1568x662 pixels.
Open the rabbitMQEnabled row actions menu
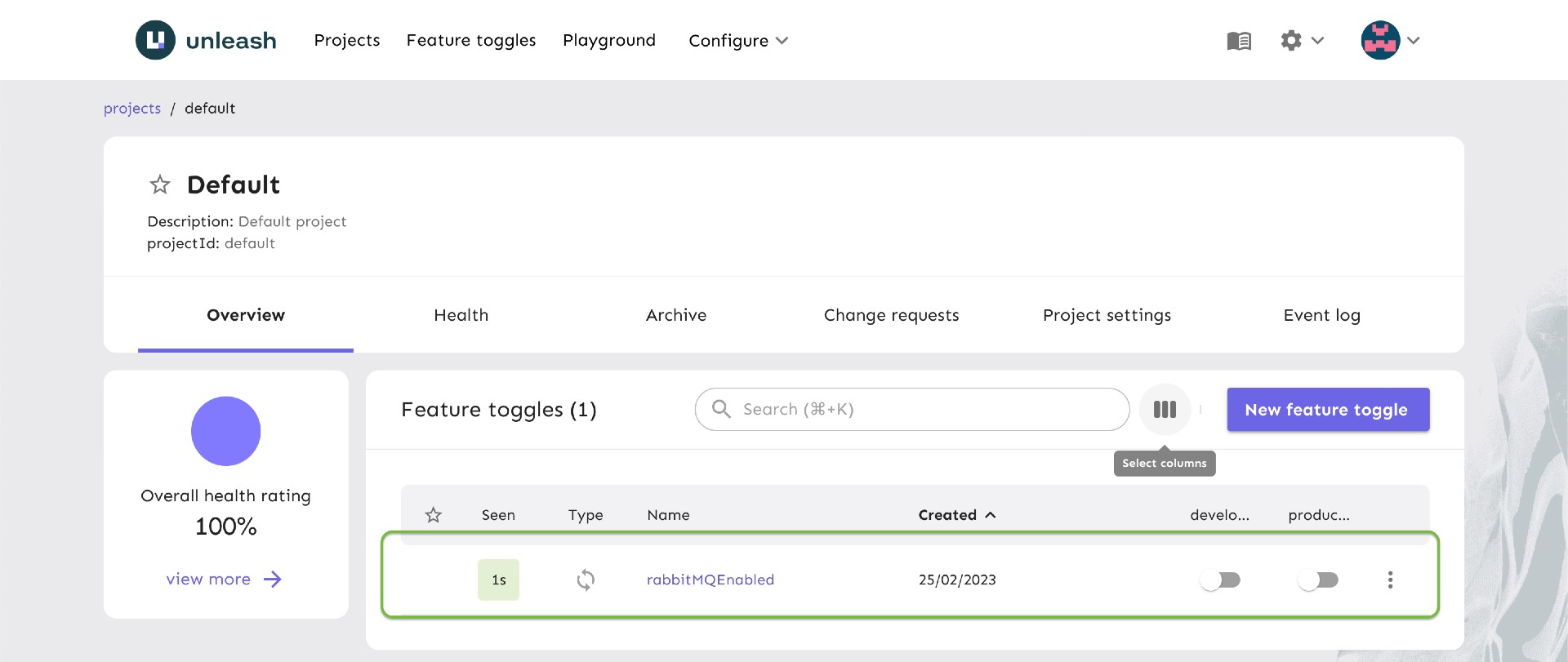tap(1390, 580)
